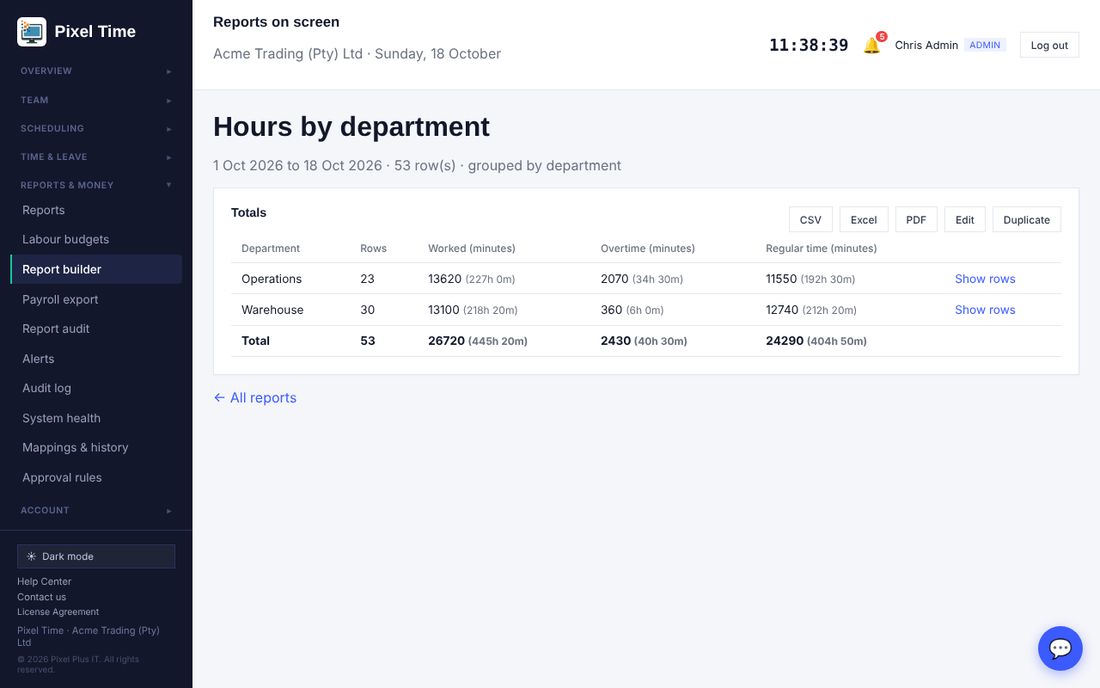Image resolution: width=1100 pixels, height=688 pixels.
Task: Click the Operations department cell
Action: [x=271, y=279]
